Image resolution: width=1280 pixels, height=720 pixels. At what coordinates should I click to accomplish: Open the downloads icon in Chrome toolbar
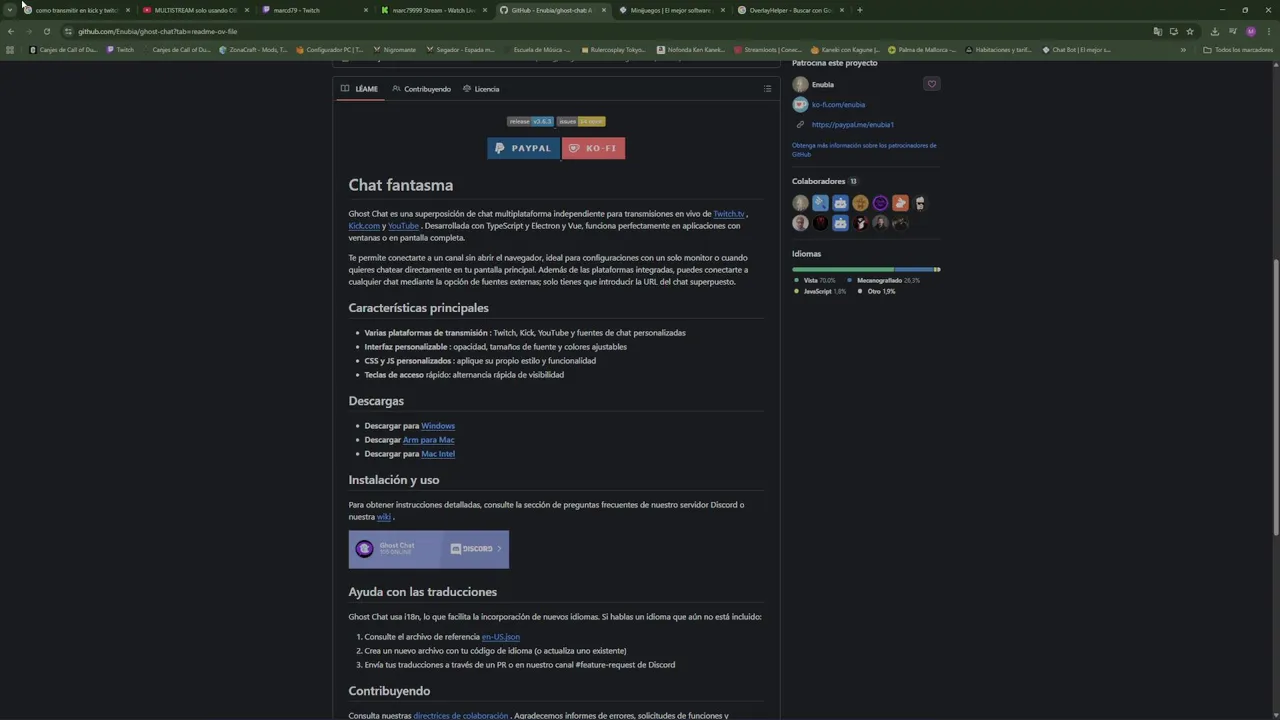(x=1216, y=31)
